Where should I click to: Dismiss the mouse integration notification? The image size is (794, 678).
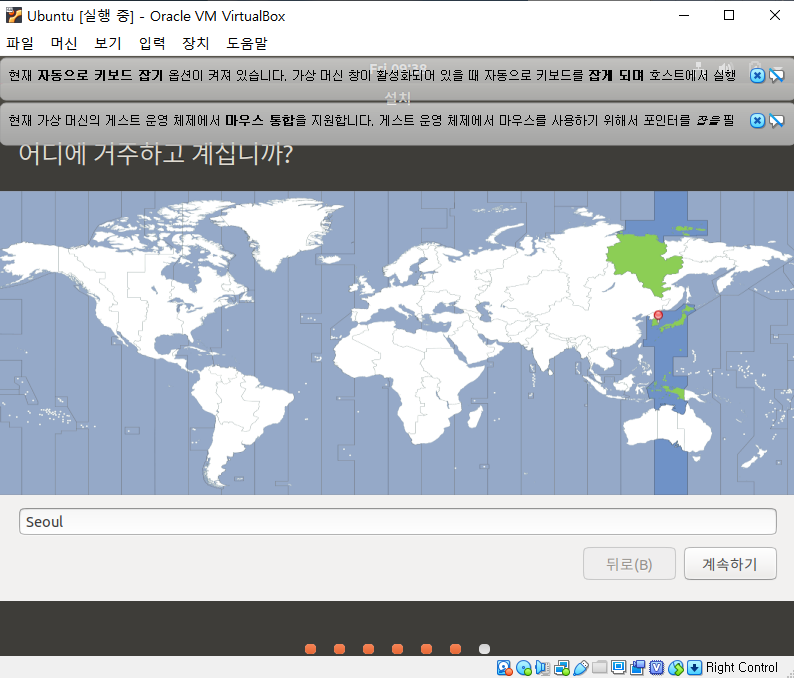[757, 121]
